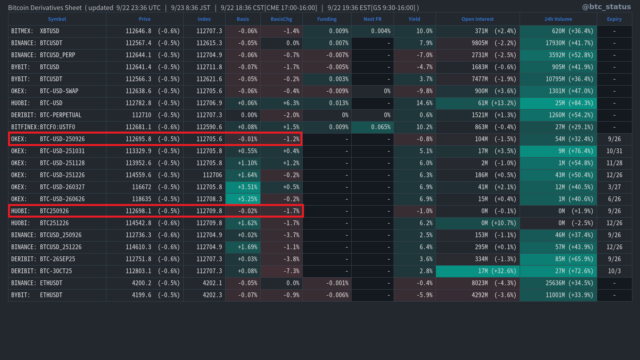The width and height of the screenshot is (640, 360).
Task: Click the Price column header
Action: [144, 19]
